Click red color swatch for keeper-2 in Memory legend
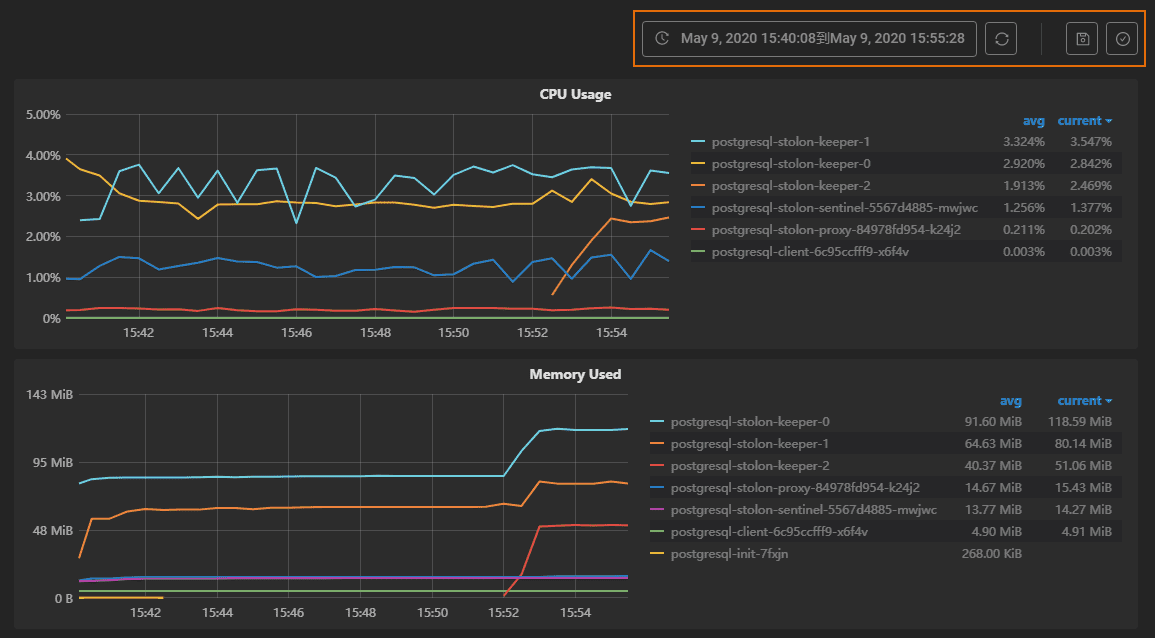1155x638 pixels. (657, 466)
